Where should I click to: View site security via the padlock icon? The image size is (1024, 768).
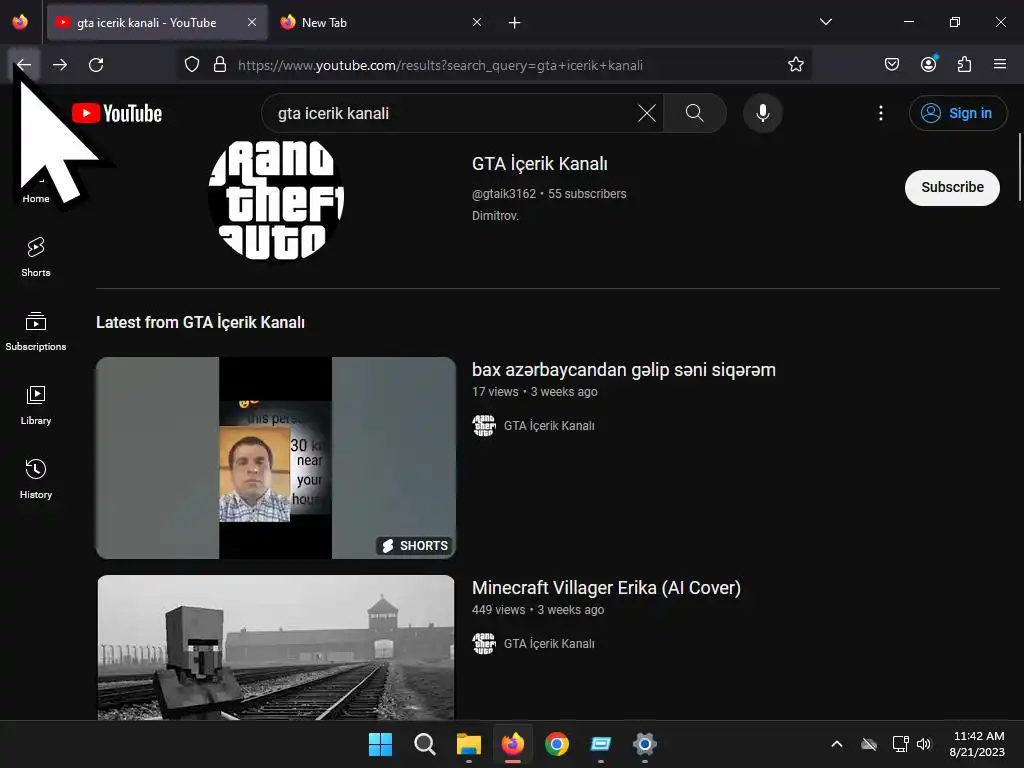click(220, 65)
